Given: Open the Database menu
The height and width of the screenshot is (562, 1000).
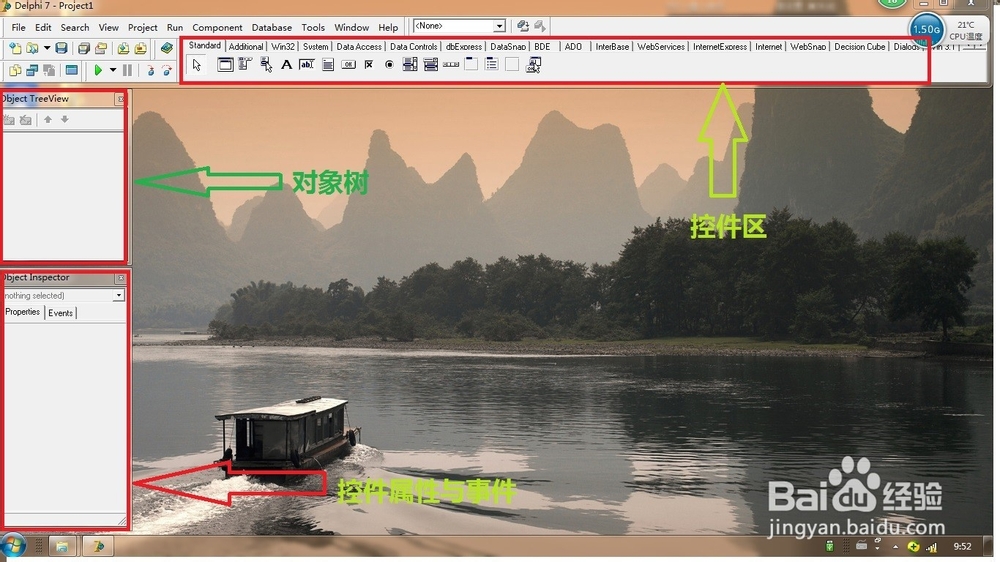Looking at the screenshot, I should coord(272,27).
